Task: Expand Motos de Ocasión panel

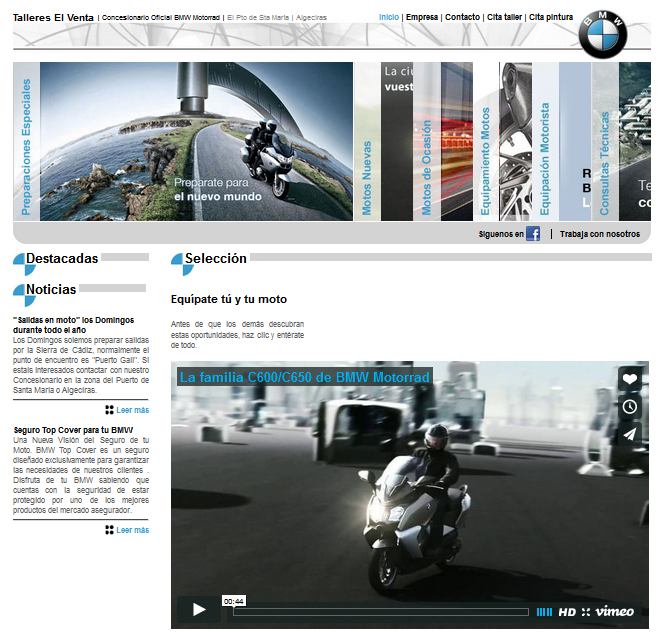Action: (427, 141)
